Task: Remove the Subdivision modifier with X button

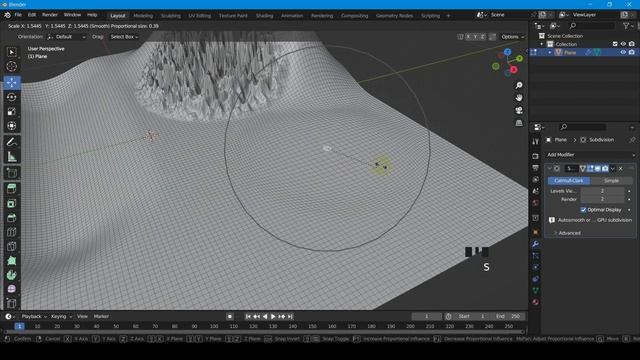Action: pyautogui.click(x=620, y=169)
